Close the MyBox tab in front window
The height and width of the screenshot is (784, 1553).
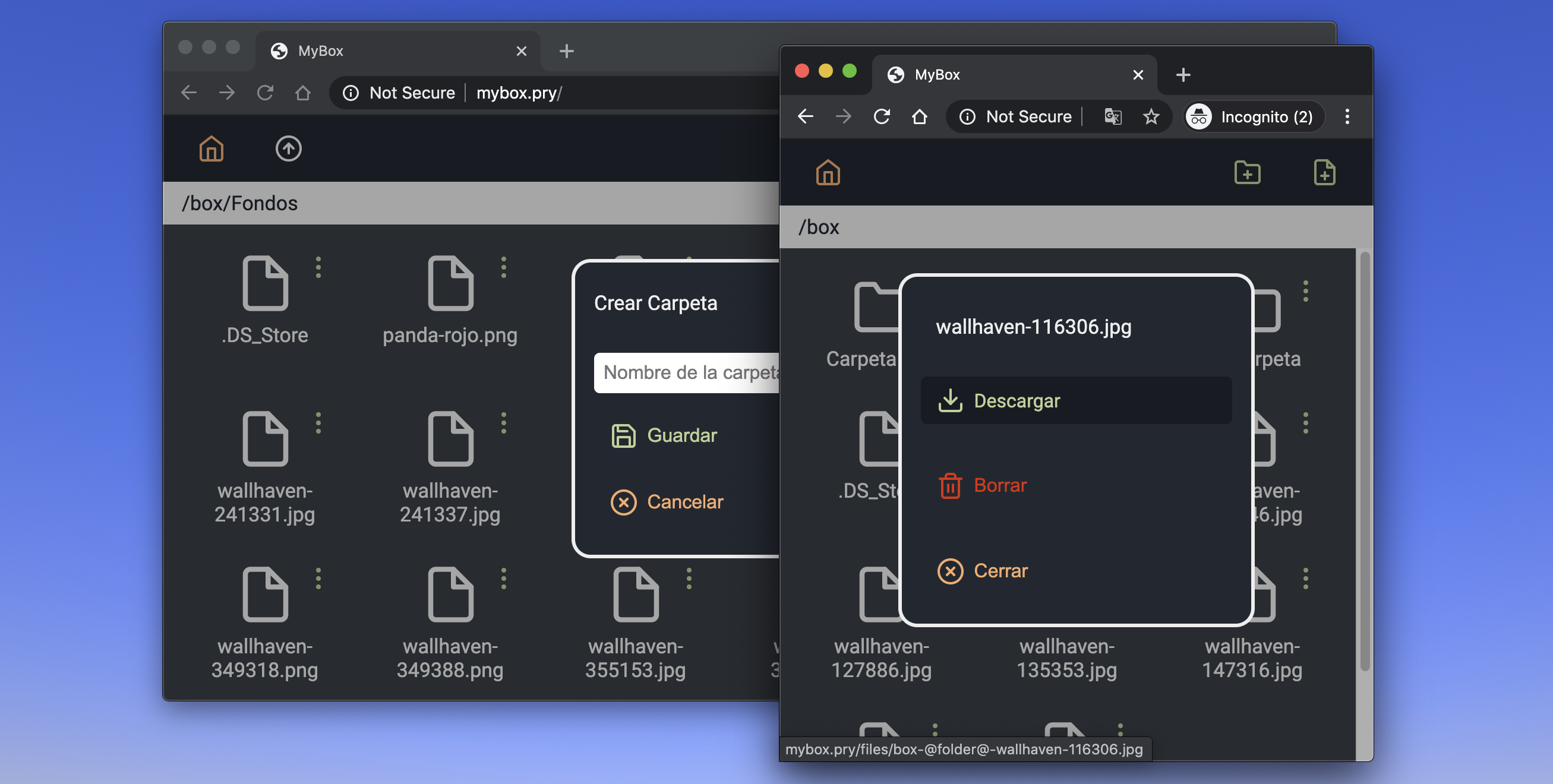[1138, 74]
